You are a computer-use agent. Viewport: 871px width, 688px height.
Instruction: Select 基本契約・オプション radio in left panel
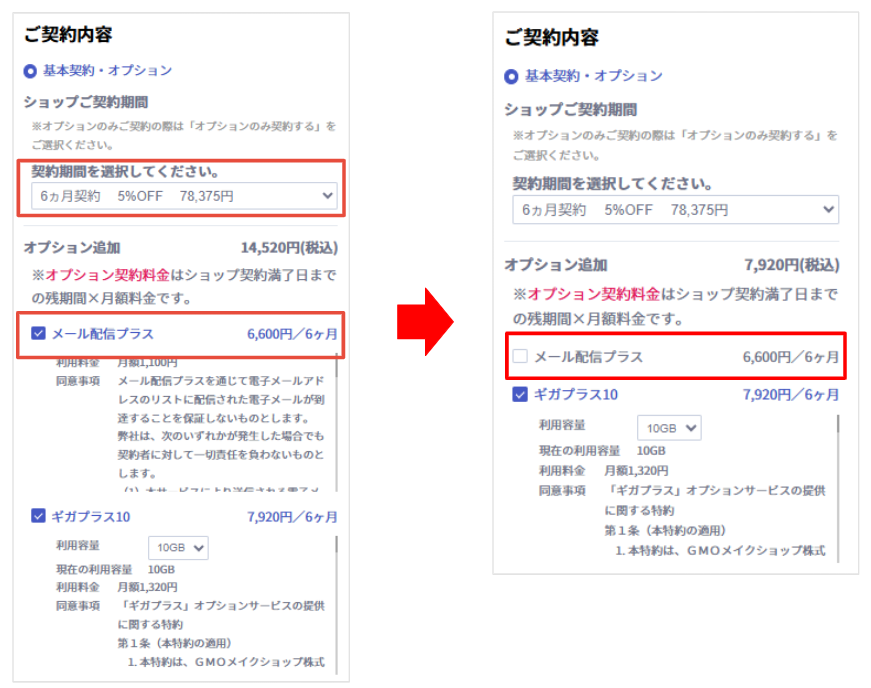(x=31, y=71)
